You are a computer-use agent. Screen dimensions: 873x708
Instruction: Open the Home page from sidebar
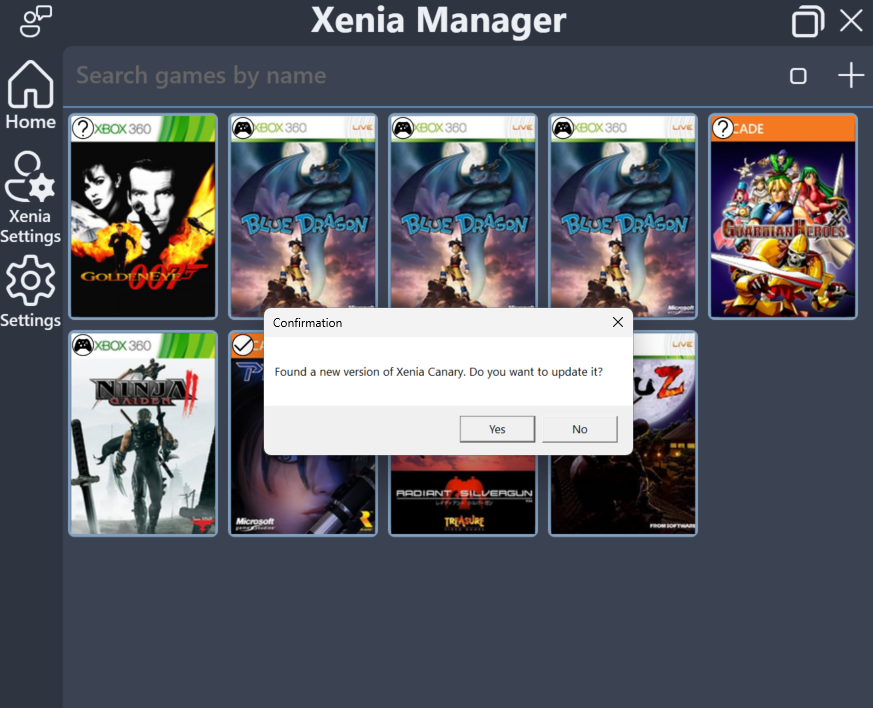click(x=31, y=95)
